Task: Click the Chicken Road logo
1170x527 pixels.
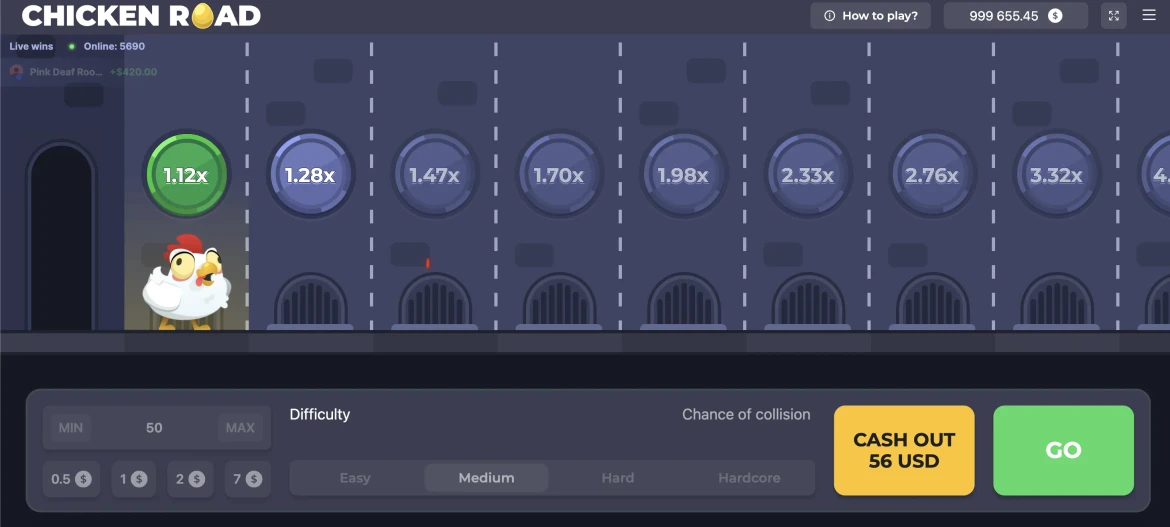Action: tap(141, 15)
